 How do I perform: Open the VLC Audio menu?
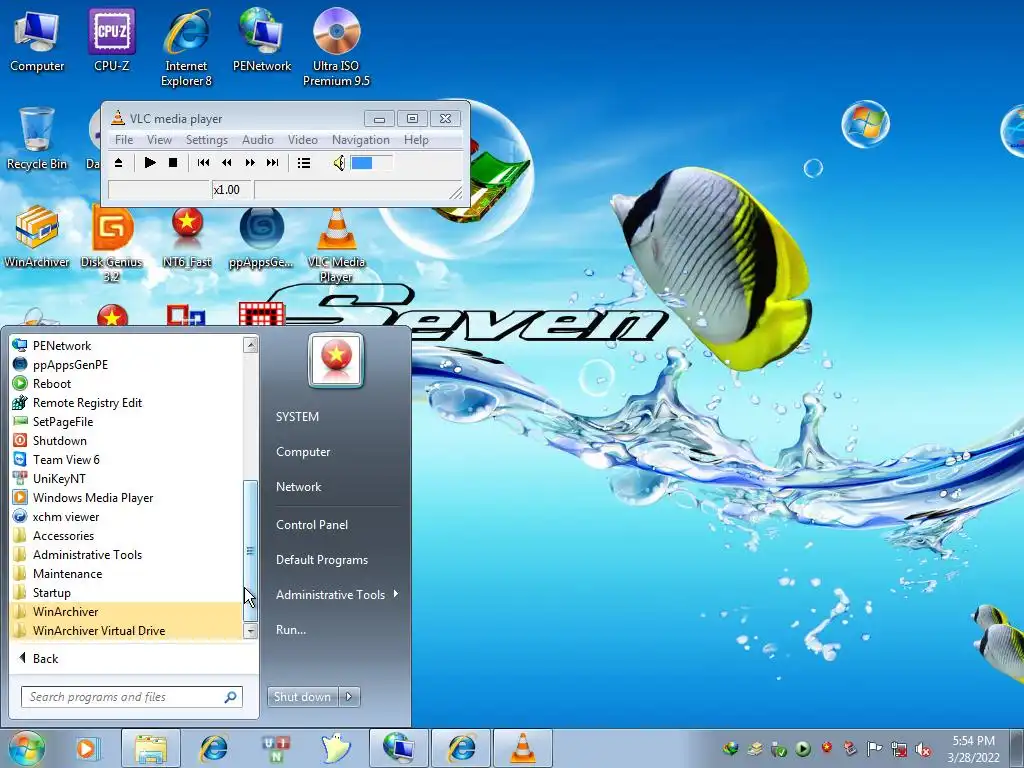257,140
